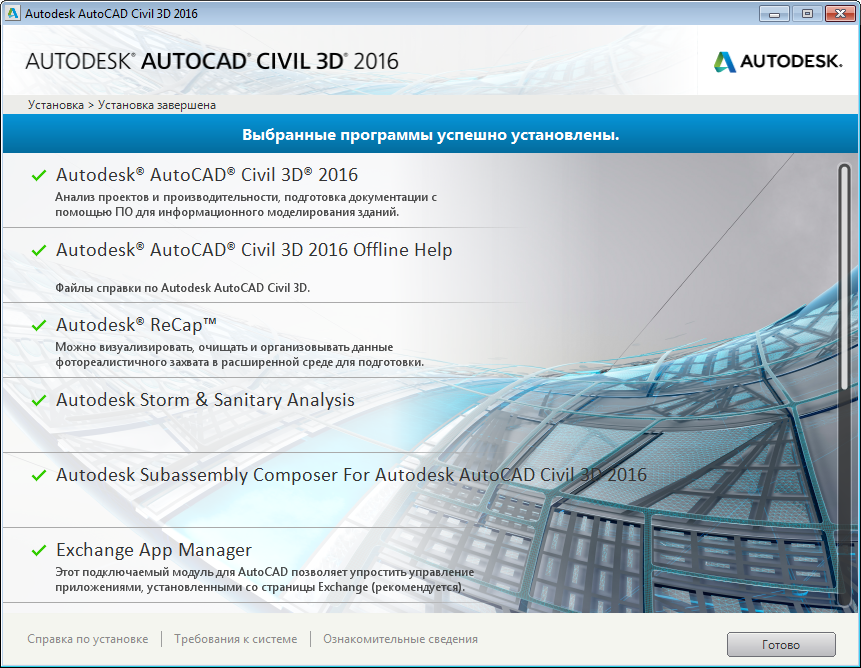Click the green checkmark beside Subassembly Composer
Viewport: 861px width, 668px height.
[x=38, y=475]
